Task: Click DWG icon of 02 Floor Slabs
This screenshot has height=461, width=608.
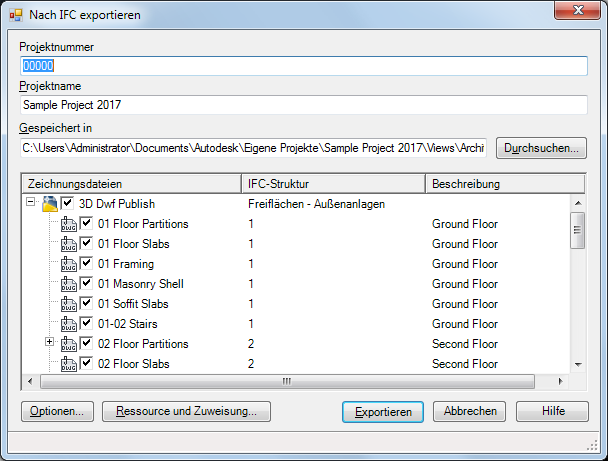Action: [69, 364]
